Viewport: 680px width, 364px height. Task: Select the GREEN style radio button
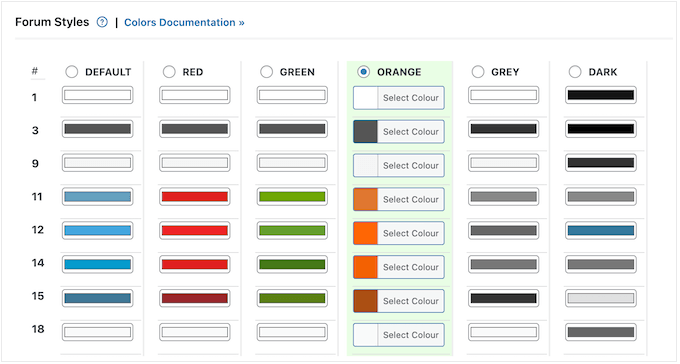point(266,72)
